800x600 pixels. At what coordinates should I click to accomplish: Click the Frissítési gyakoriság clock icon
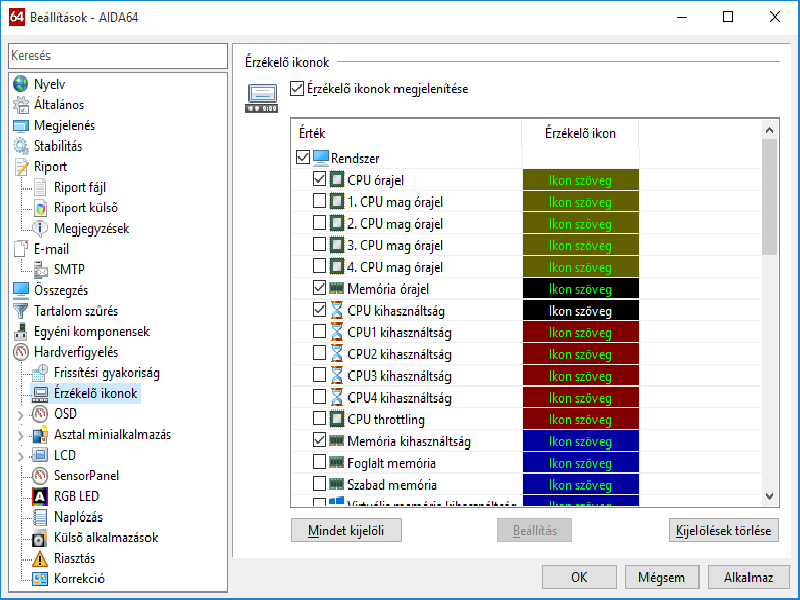[40, 373]
